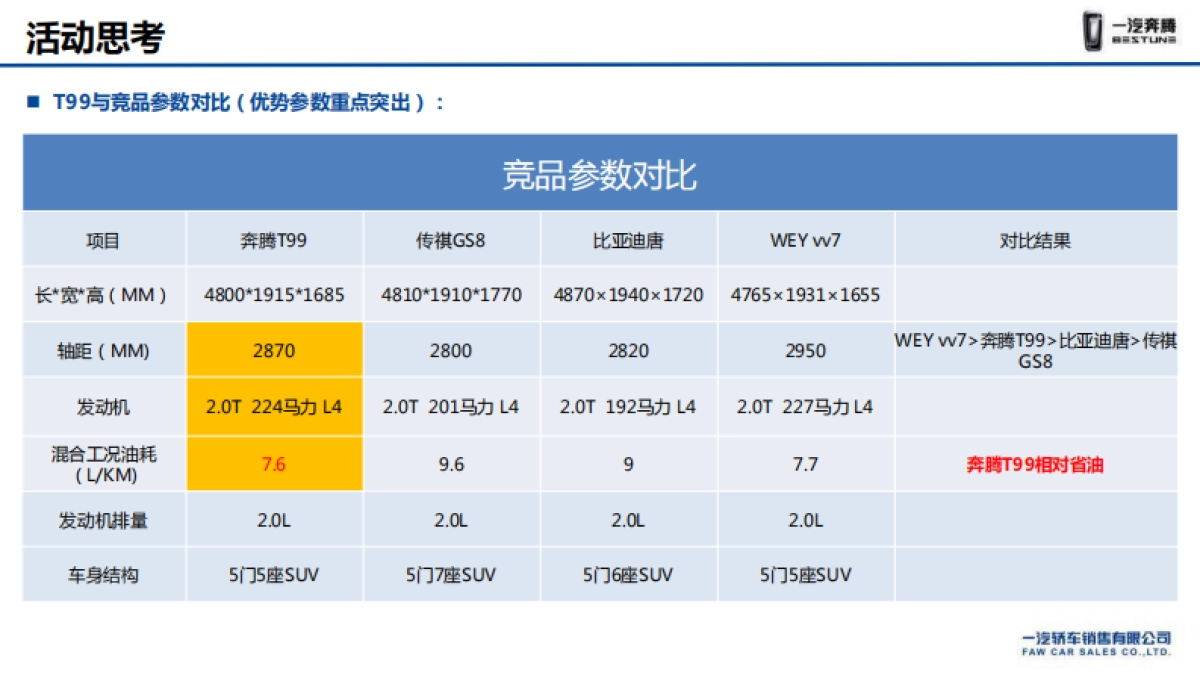This screenshot has height=675, width=1200.
Task: Click the 奔腾T99 column header
Action: click(274, 241)
